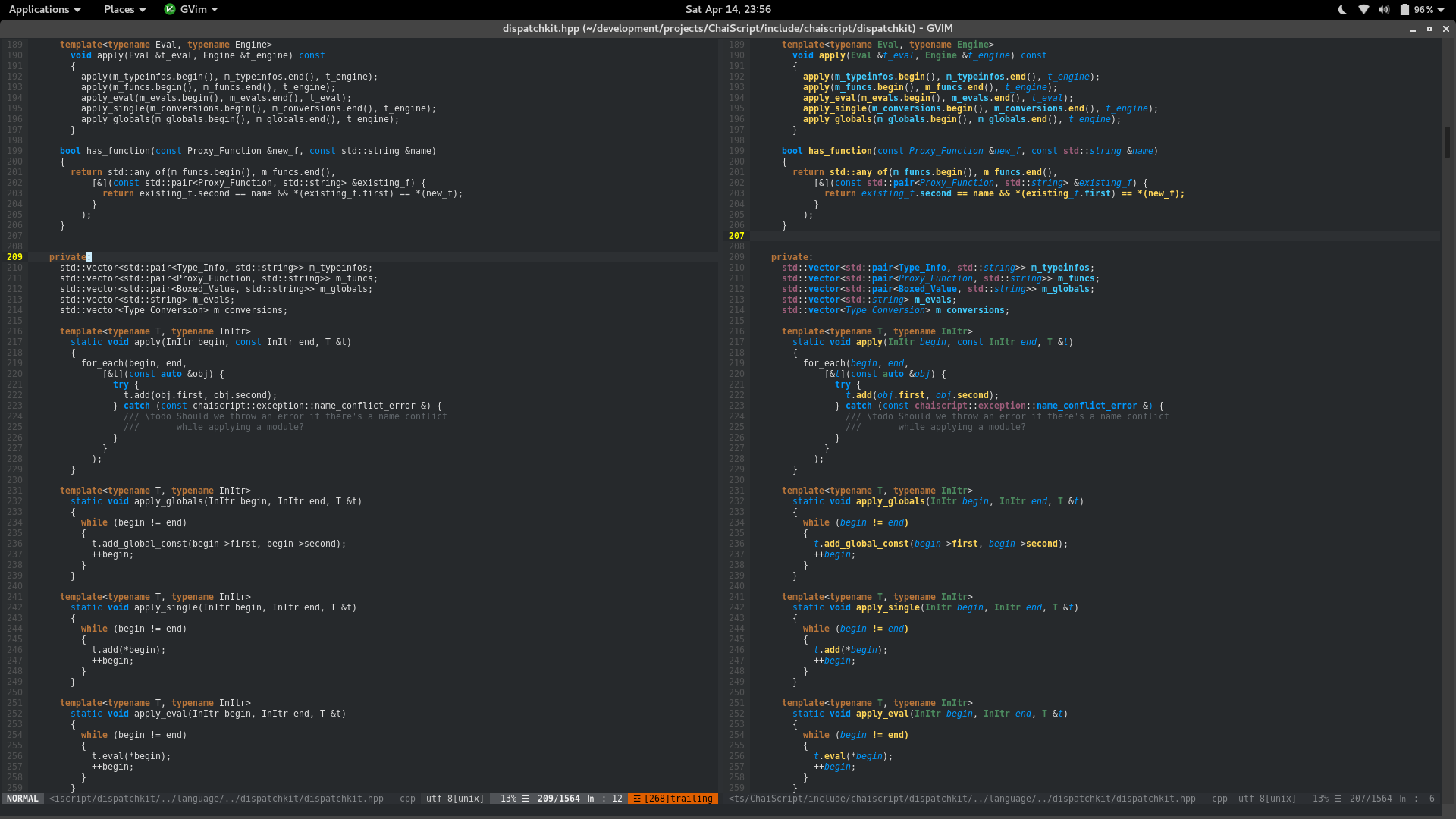Click the battery status icon

point(1404,10)
